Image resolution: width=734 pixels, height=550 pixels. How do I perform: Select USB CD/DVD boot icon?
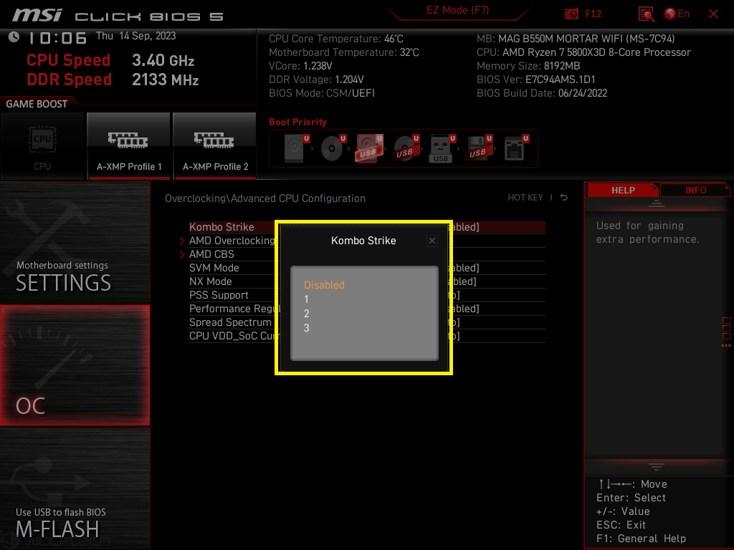[x=406, y=148]
